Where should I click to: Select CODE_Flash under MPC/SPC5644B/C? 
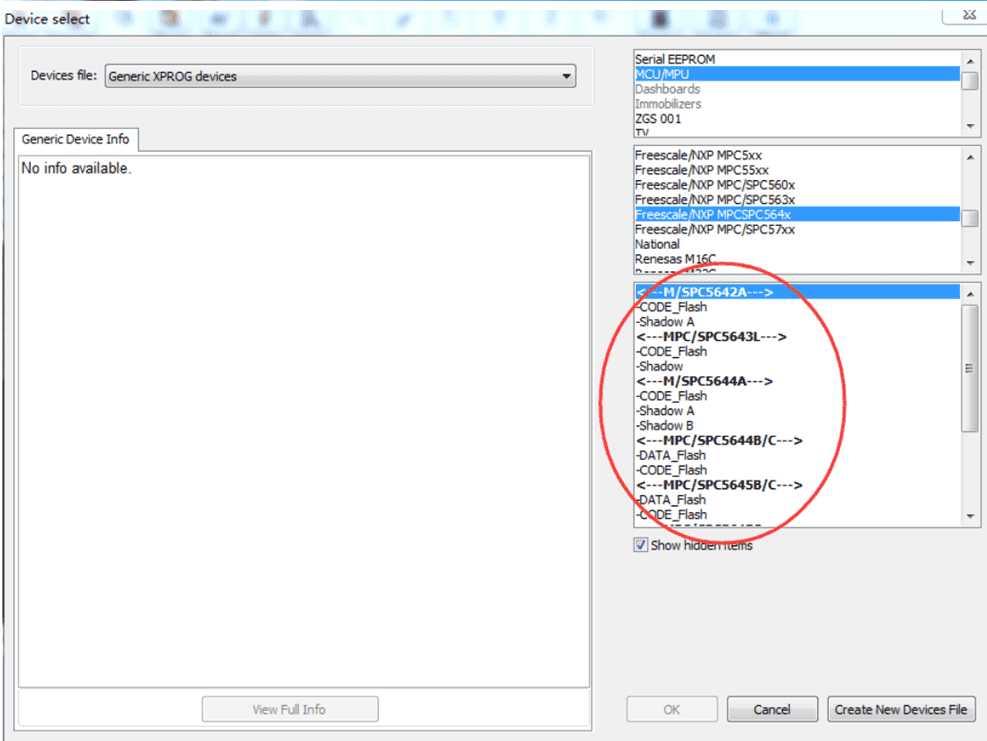[797, 470]
